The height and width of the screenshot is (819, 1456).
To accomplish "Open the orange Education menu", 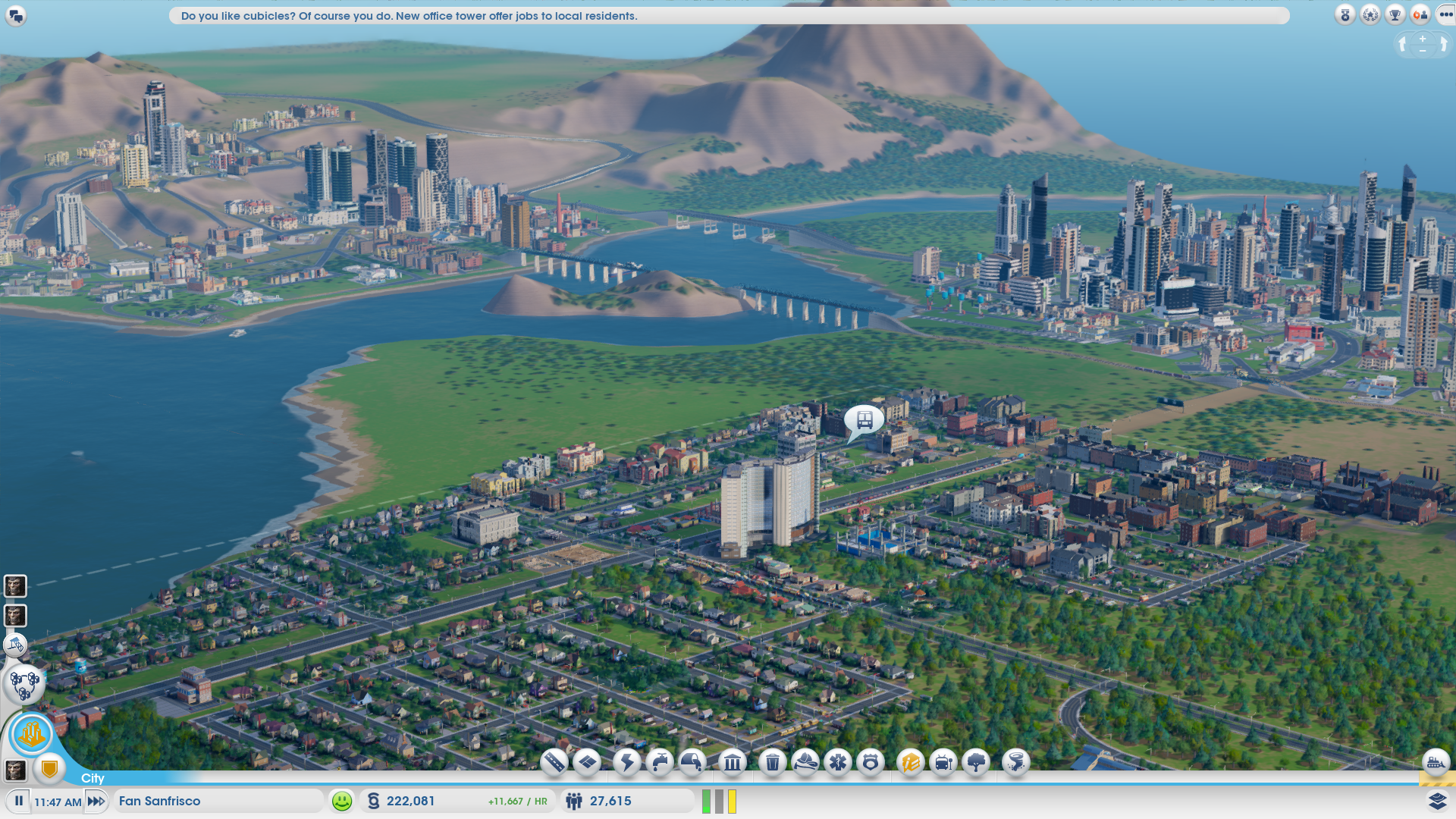I will coord(911,761).
